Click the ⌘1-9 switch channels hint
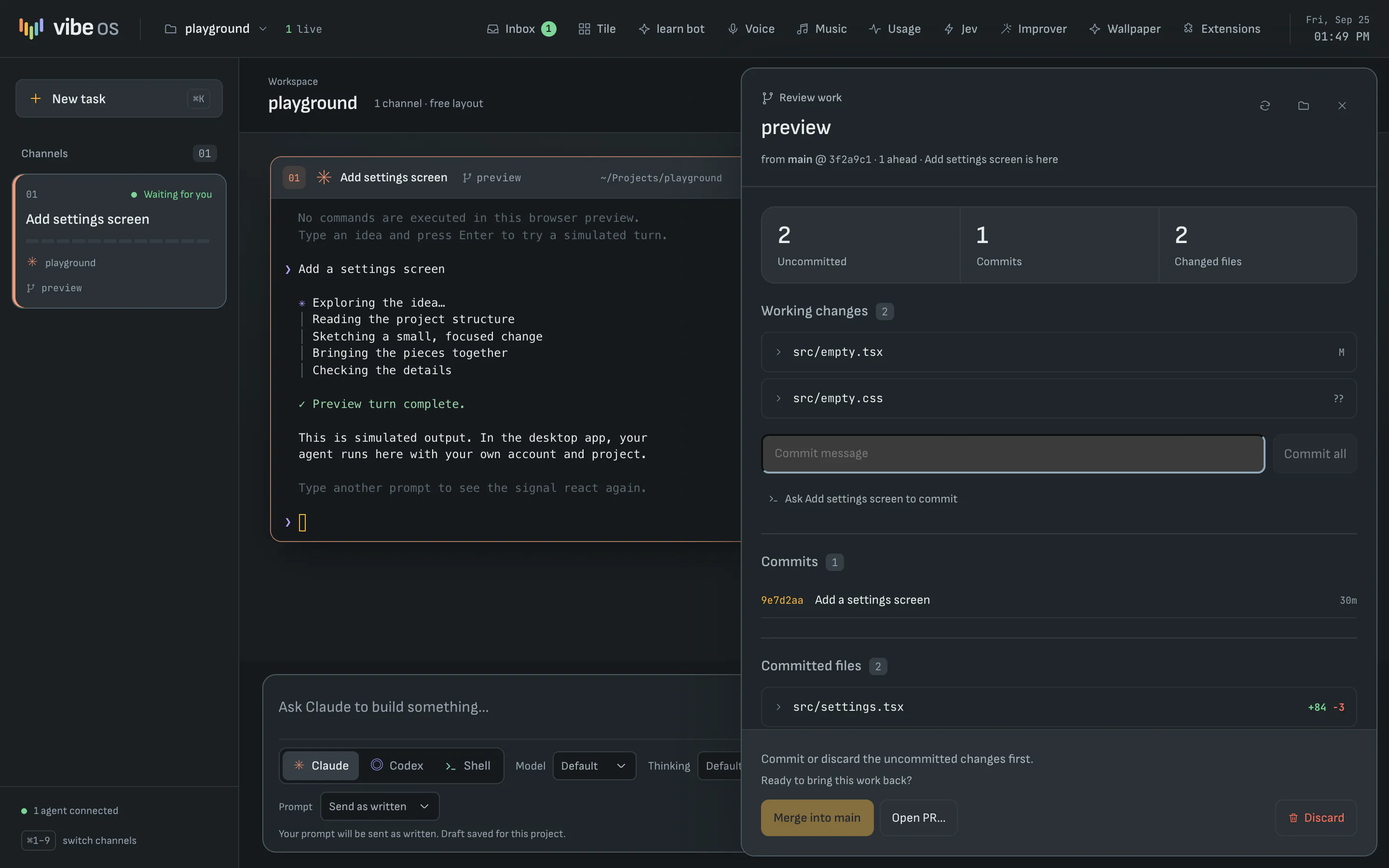Image resolution: width=1389 pixels, height=868 pixels. pos(79,841)
